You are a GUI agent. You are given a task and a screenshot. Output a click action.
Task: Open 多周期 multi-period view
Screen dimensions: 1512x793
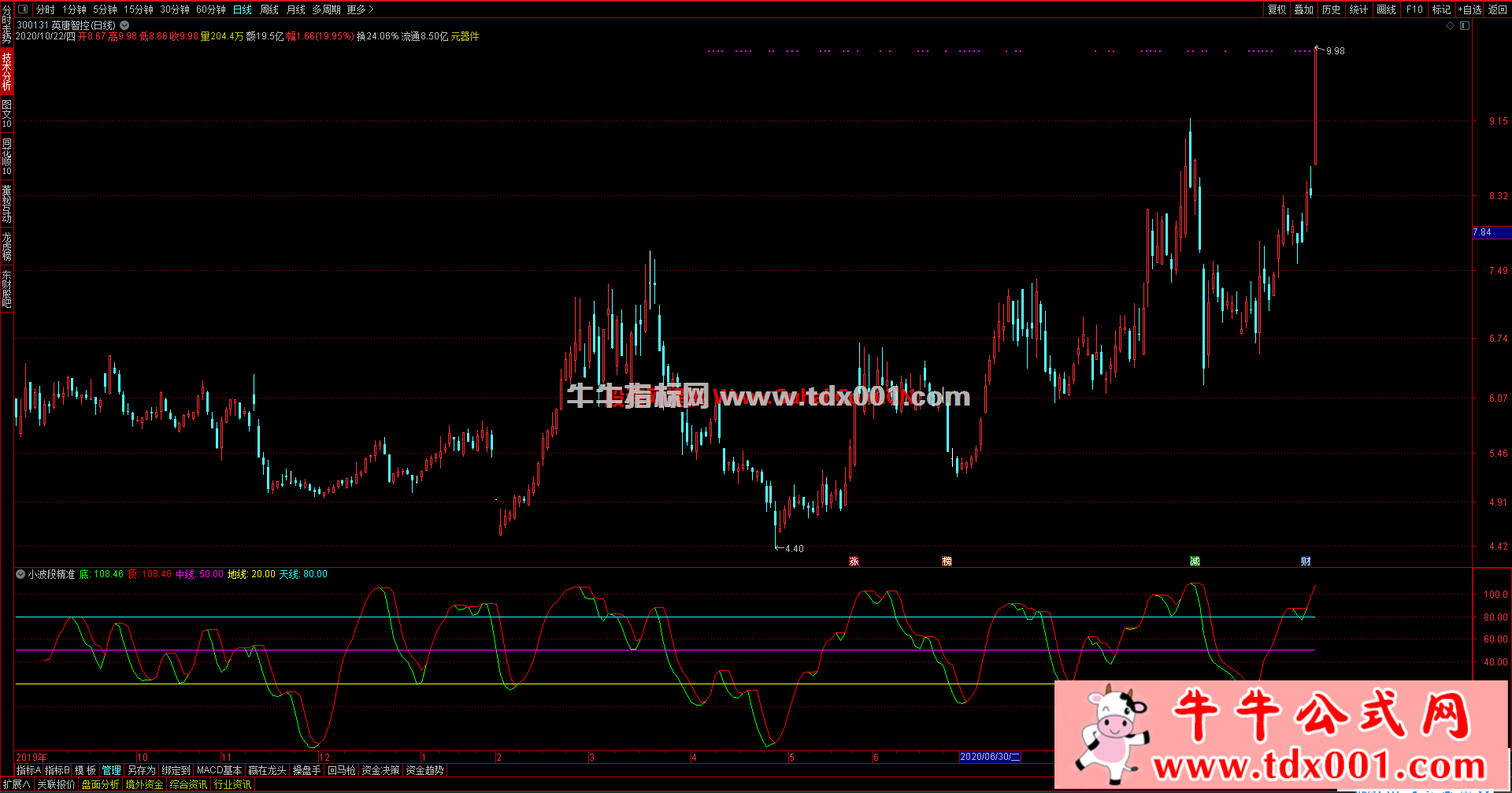pos(327,9)
